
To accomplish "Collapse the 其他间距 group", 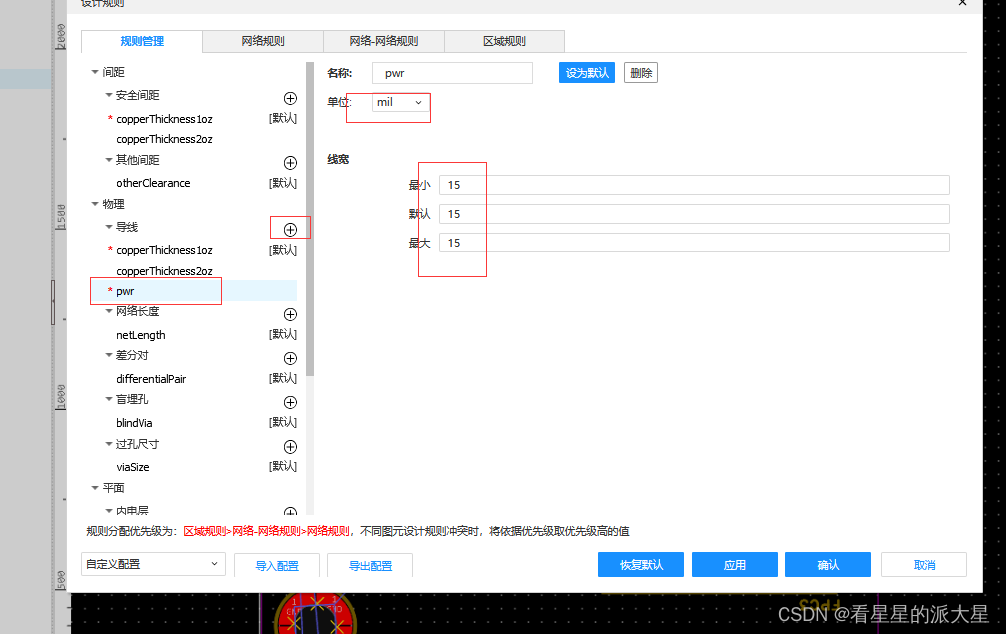I will click(x=108, y=160).
